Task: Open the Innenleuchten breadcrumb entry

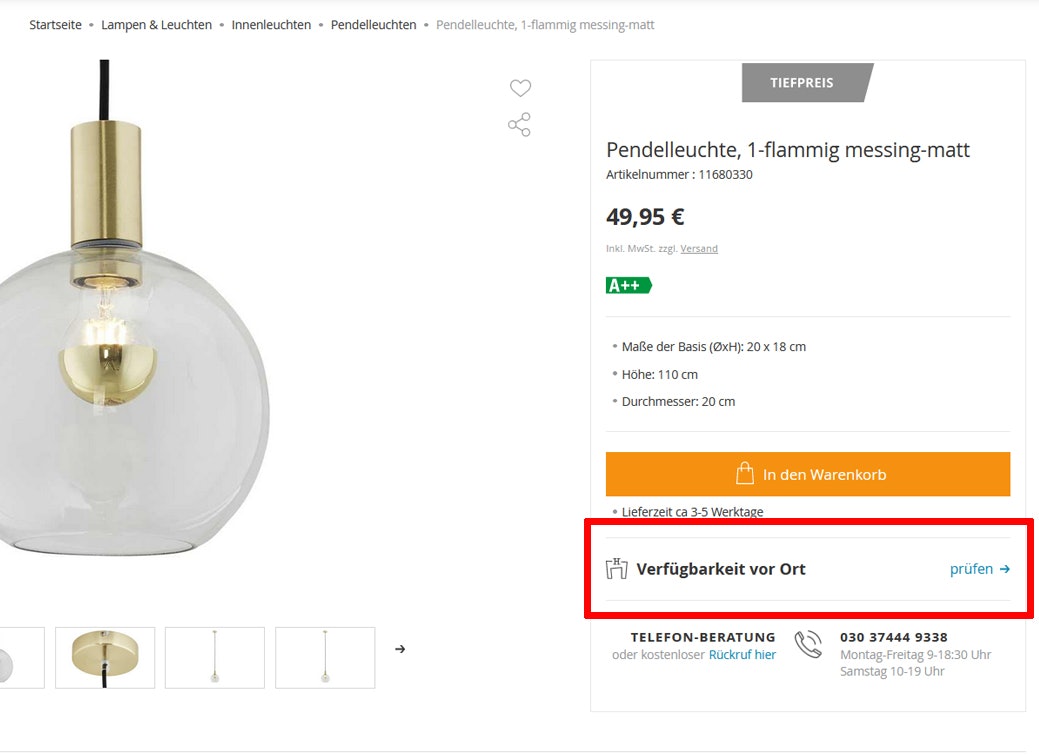Action: 272,24
